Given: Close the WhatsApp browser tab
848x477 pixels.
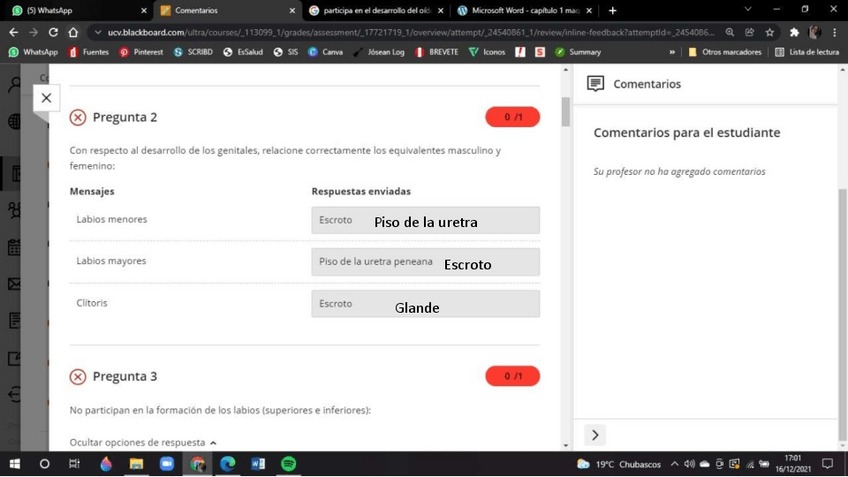Looking at the screenshot, I should point(143,10).
